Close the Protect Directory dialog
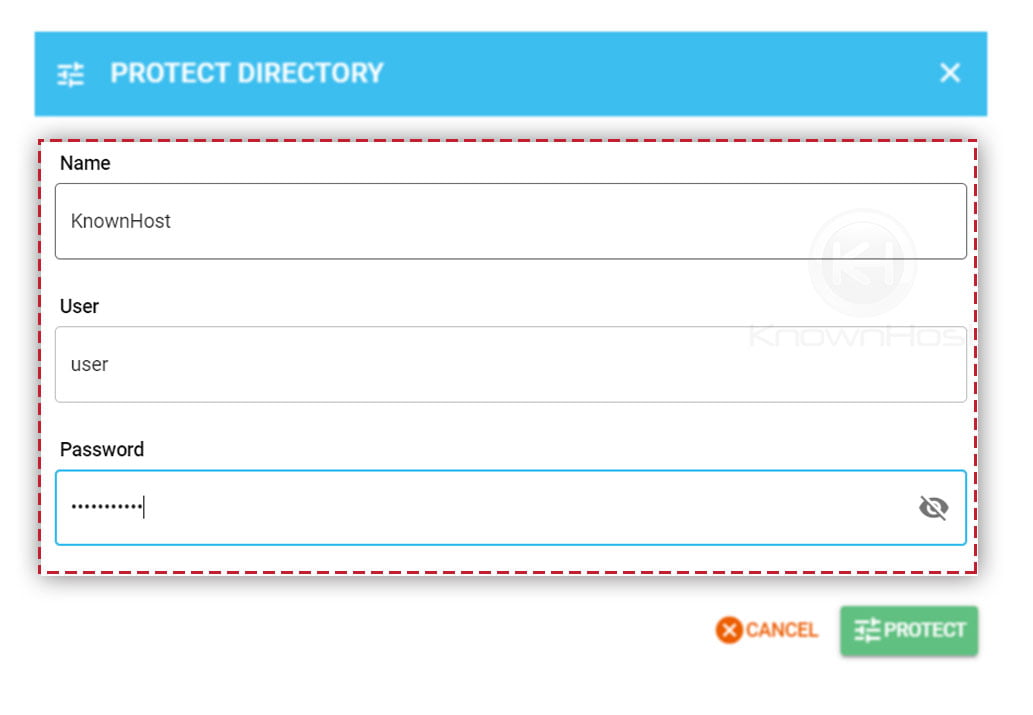The image size is (1033, 715). [949, 72]
